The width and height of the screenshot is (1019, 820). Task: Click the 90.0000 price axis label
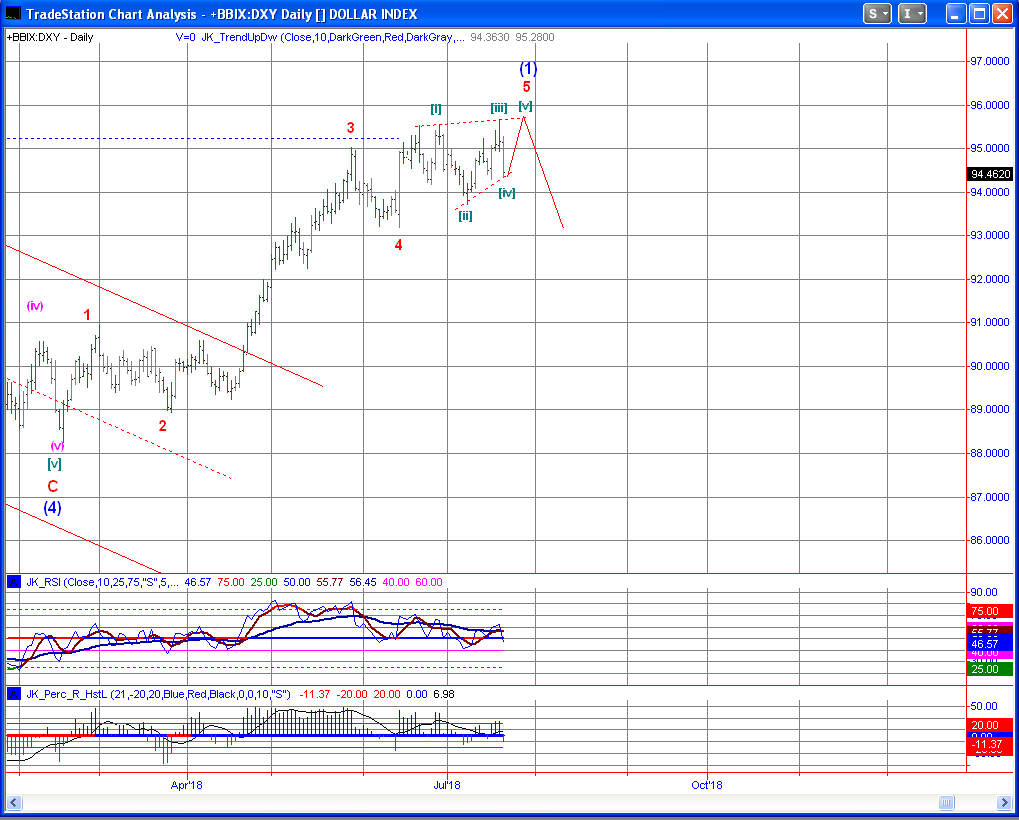[990, 366]
